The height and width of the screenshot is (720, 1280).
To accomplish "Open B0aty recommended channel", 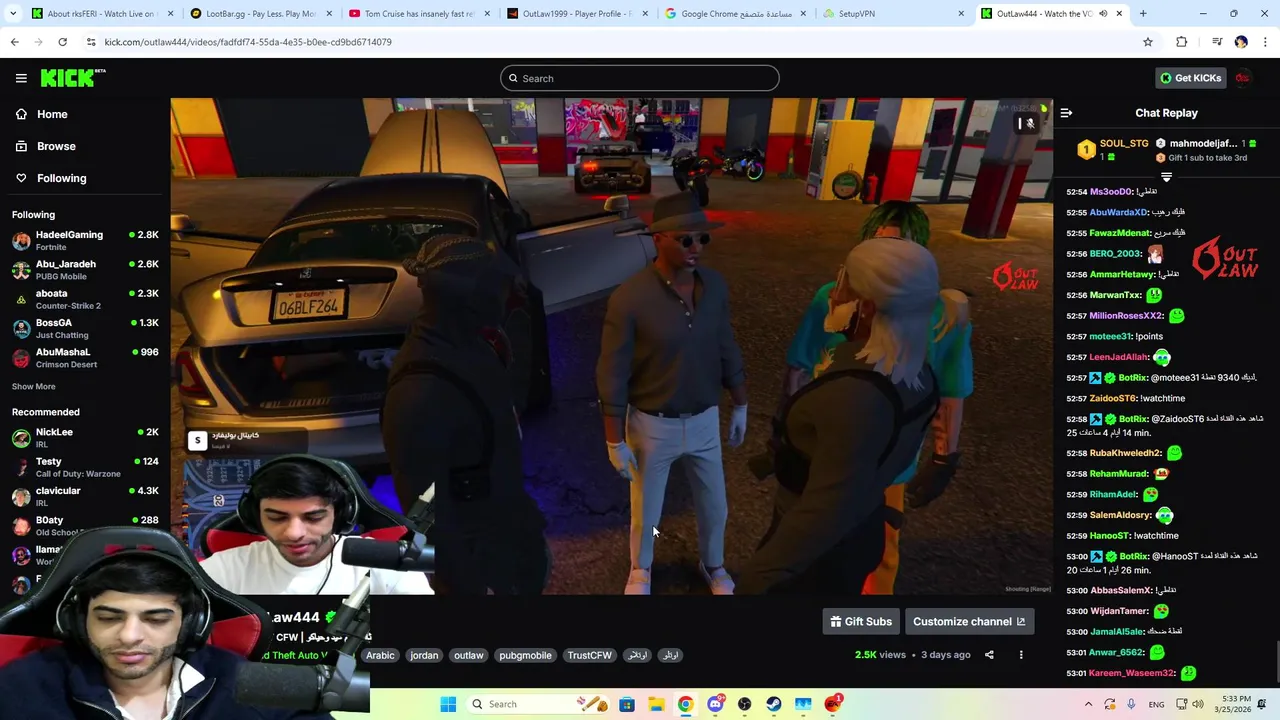I will pyautogui.click(x=85, y=525).
